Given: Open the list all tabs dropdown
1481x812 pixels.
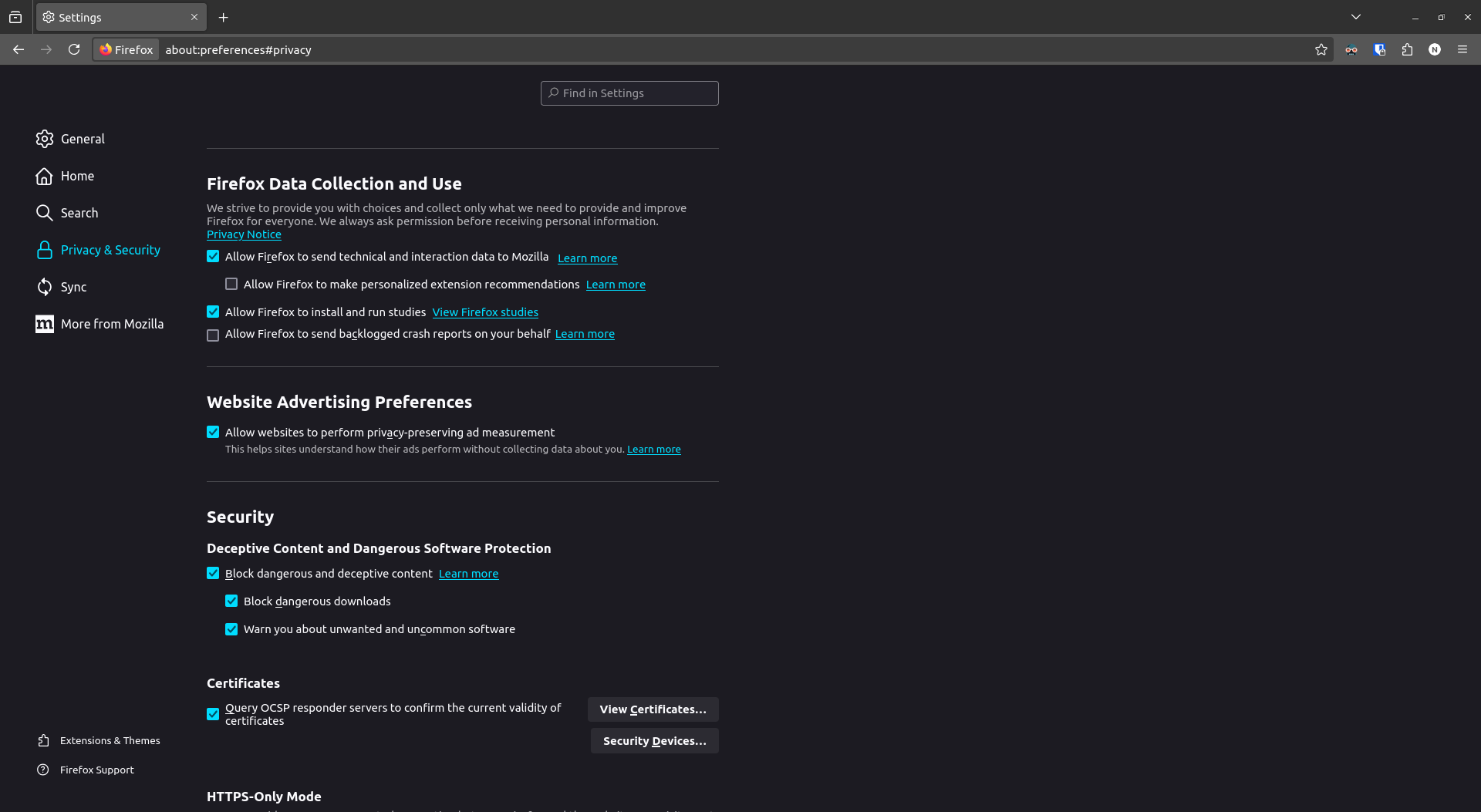Looking at the screenshot, I should click(1355, 16).
